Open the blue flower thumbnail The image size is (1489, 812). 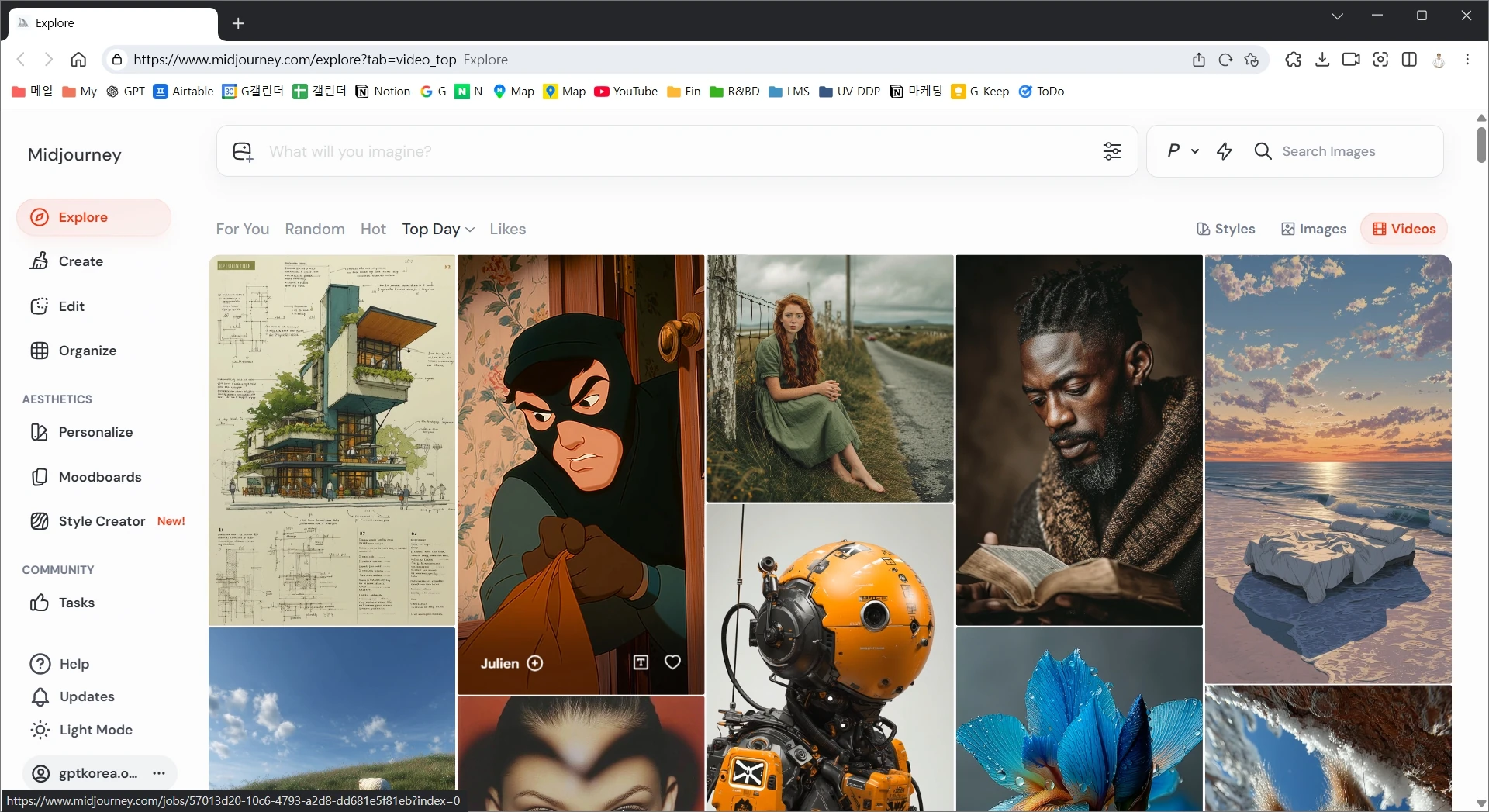coord(1079,720)
